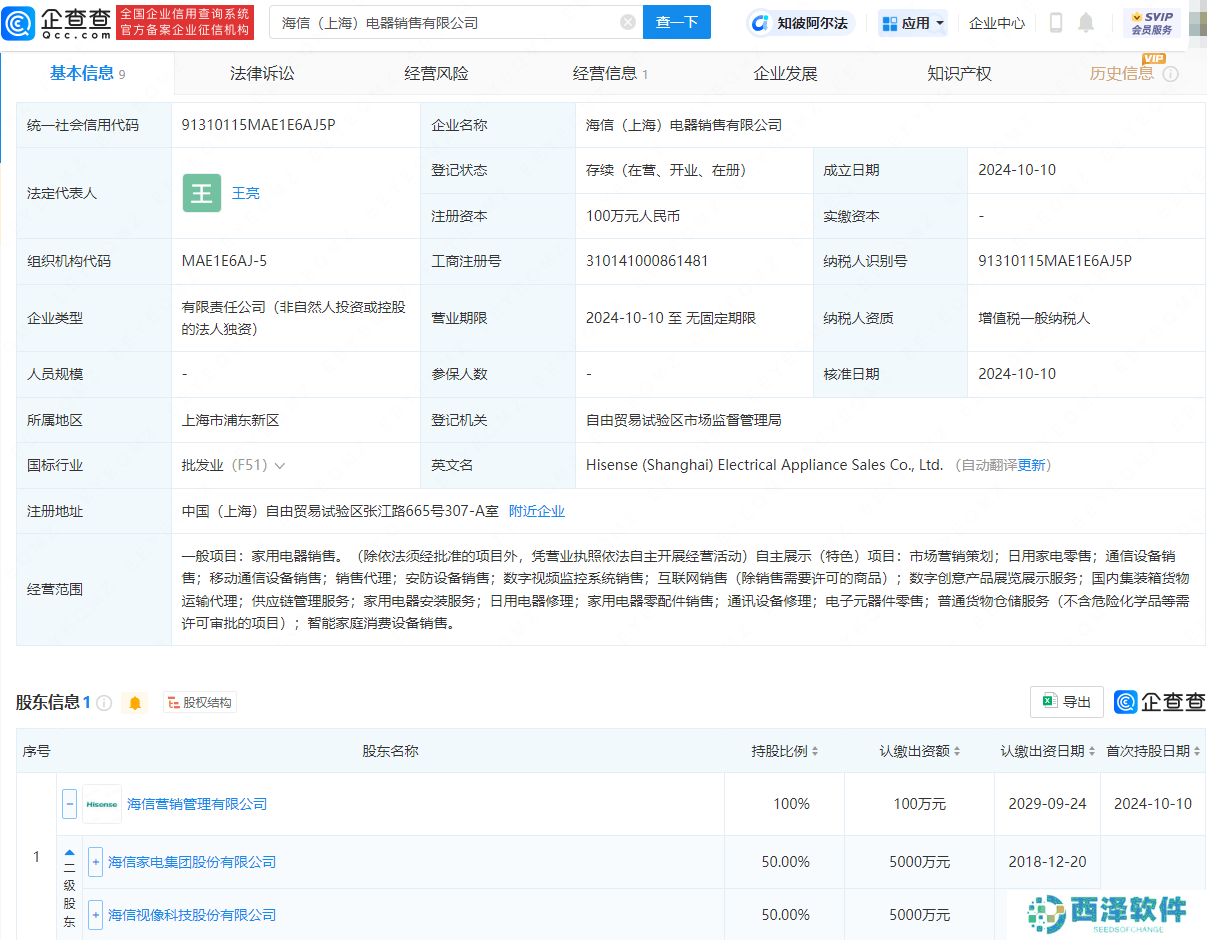Image resolution: width=1207 pixels, height=940 pixels.
Task: Open the 经营信息 tab
Action: pyautogui.click(x=610, y=73)
